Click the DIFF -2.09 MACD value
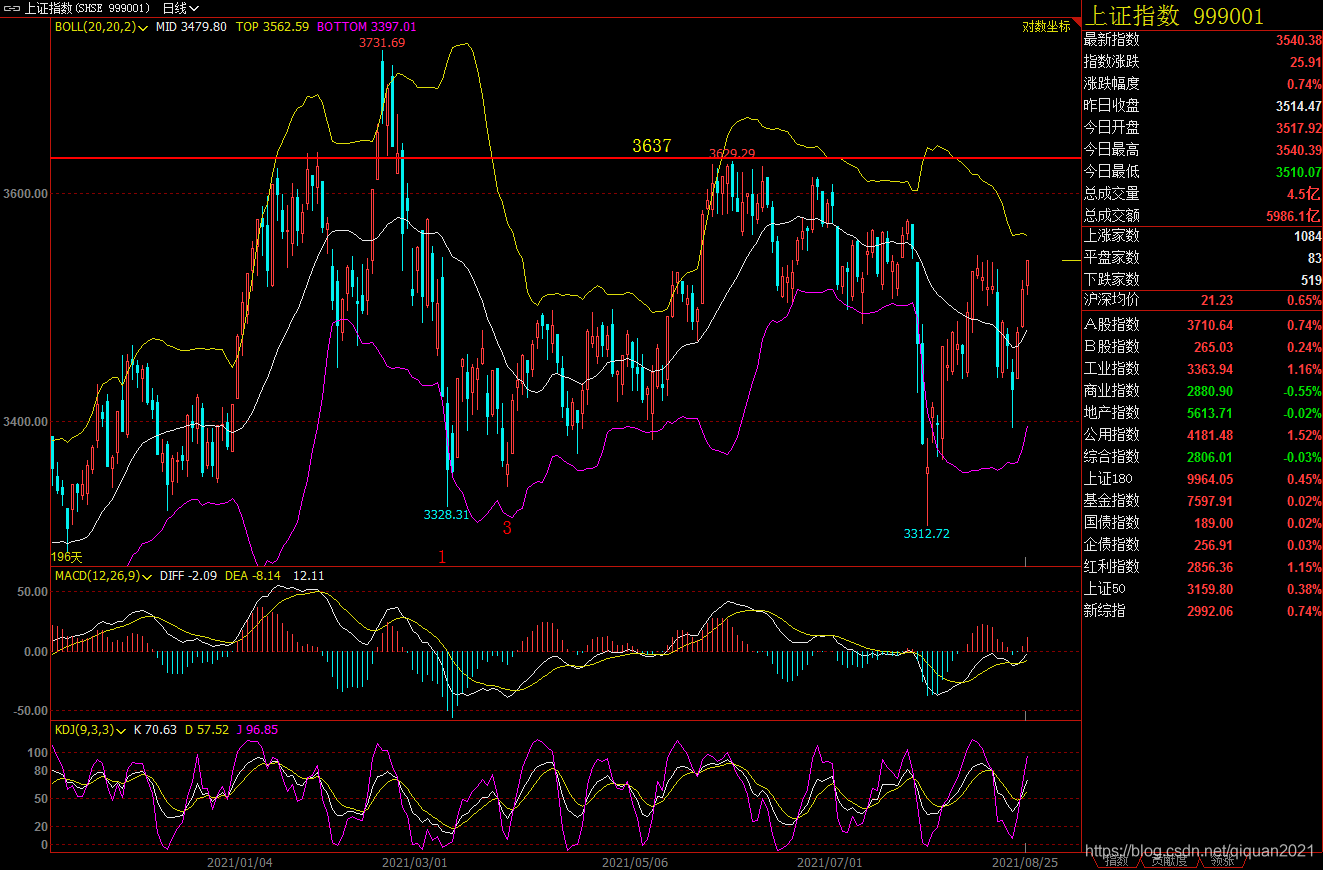 190,576
